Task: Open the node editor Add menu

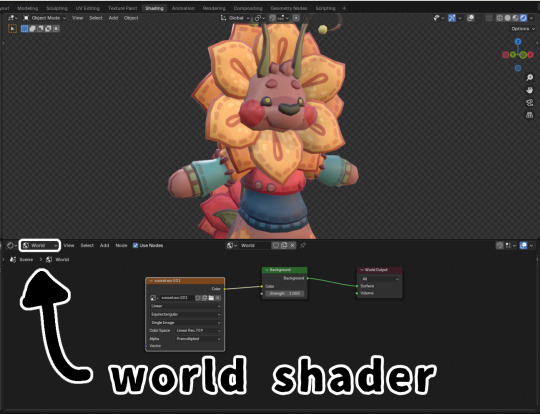Action: coord(104,246)
